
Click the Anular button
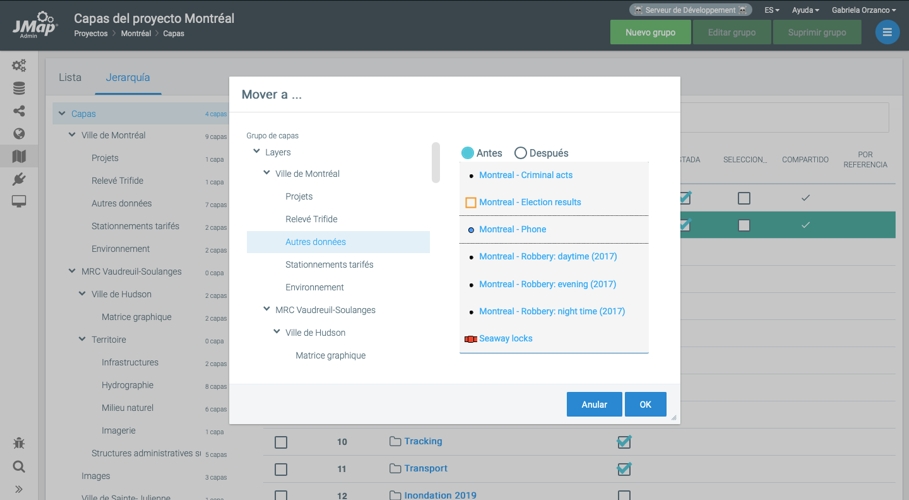tap(594, 404)
